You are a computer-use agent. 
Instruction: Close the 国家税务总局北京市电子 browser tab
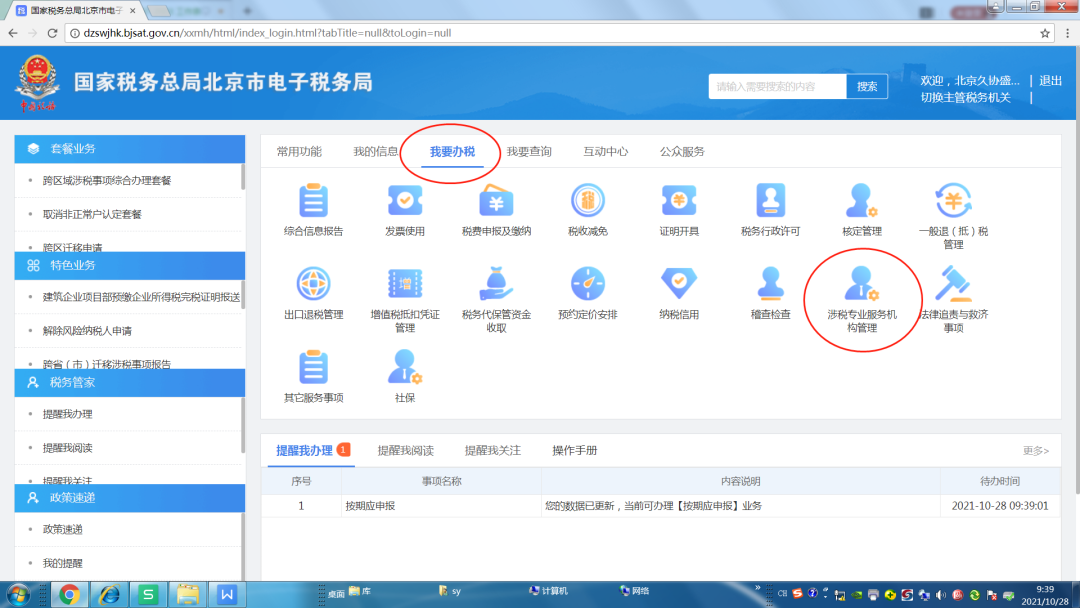tap(132, 10)
